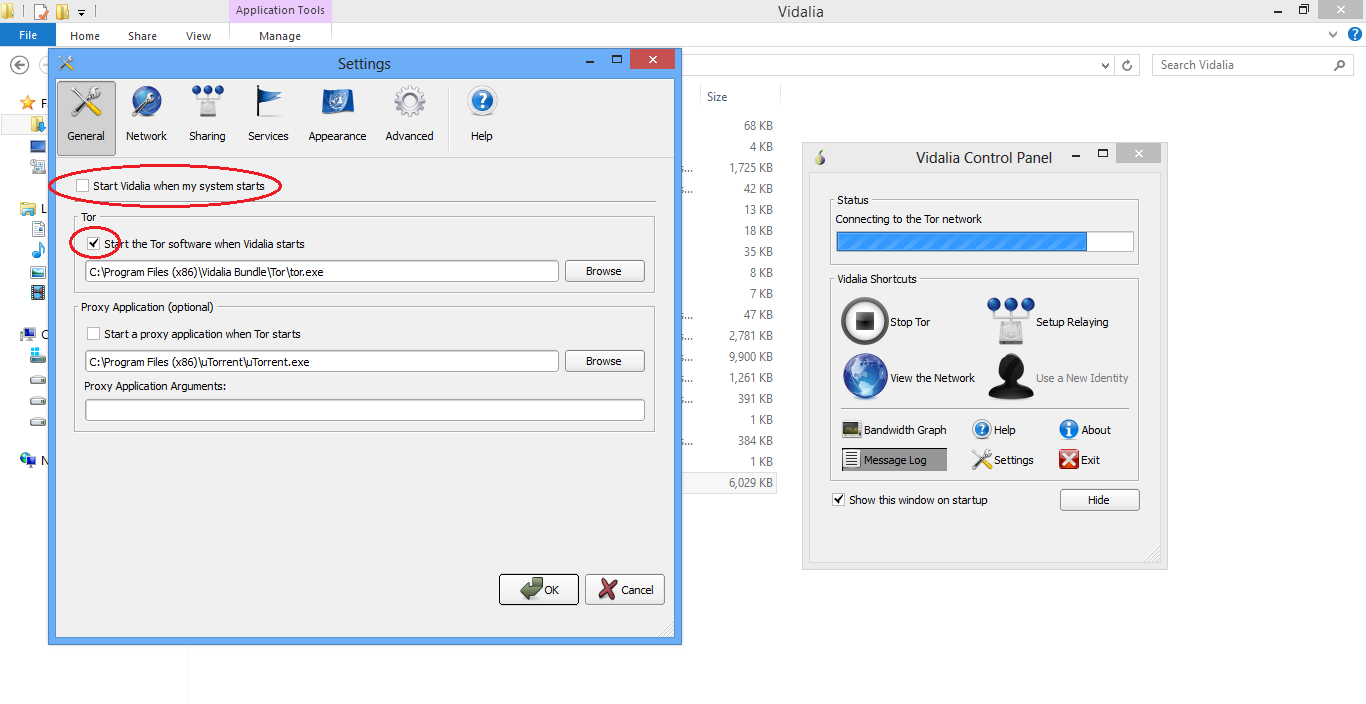
Task: Open the Quick Access Toolbar customize arrow
Action: tap(81, 13)
